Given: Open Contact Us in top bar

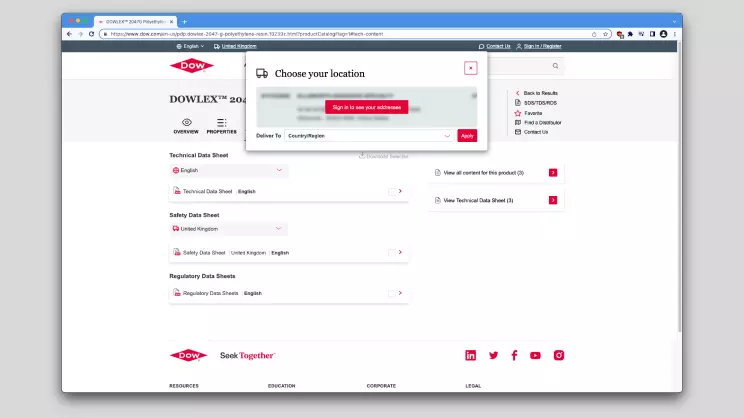Looking at the screenshot, I should point(494,46).
